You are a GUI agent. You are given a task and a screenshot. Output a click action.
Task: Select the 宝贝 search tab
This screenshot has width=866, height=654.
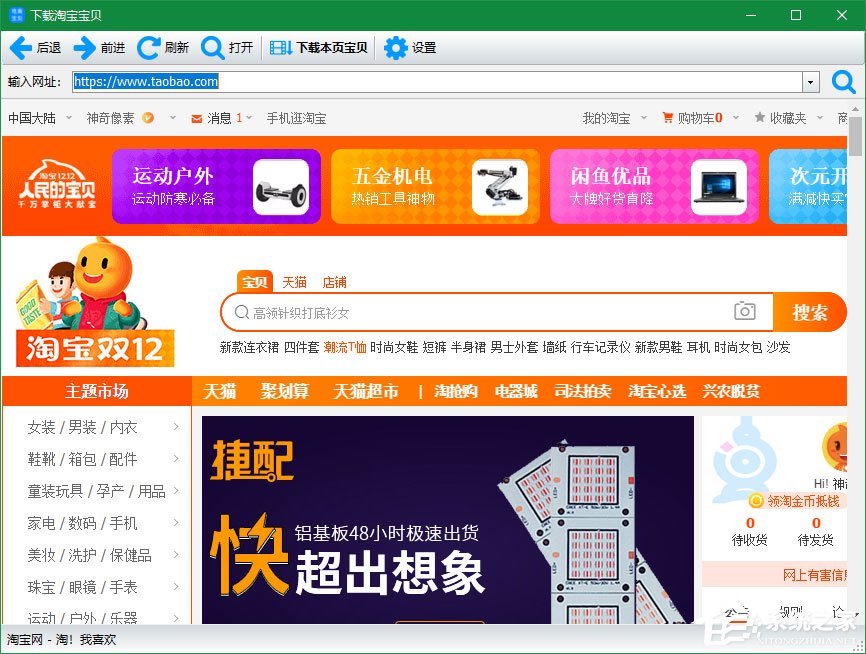[x=255, y=282]
